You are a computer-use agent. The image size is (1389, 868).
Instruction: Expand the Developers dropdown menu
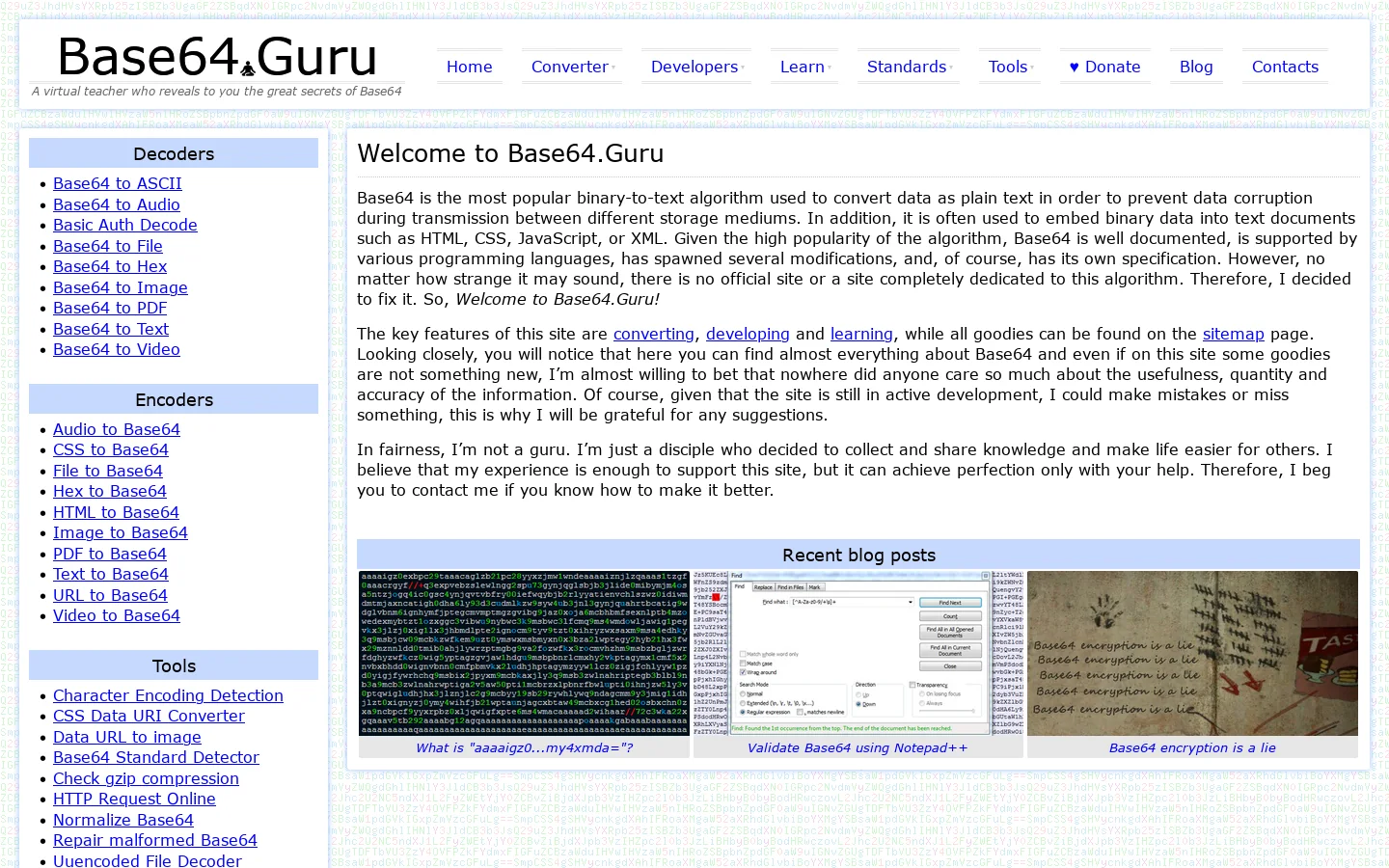[696, 67]
